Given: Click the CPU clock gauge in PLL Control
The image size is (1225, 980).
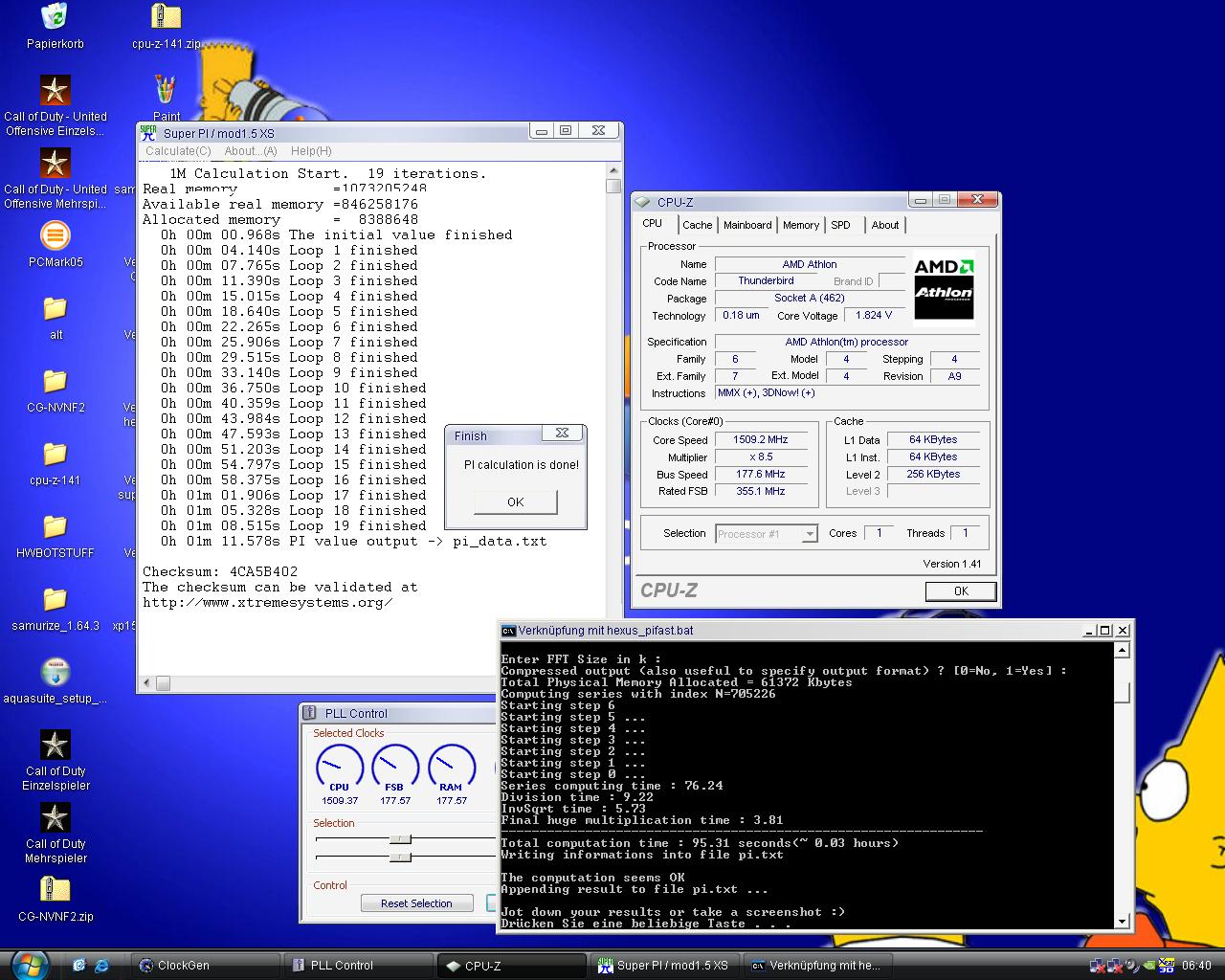Looking at the screenshot, I should (340, 768).
